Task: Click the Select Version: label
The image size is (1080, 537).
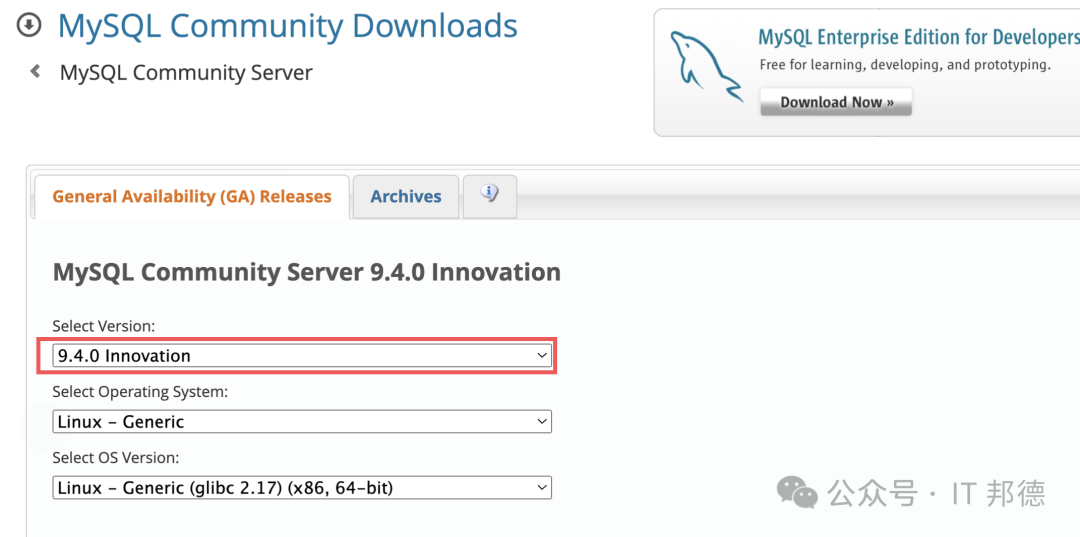Action: click(x=104, y=326)
